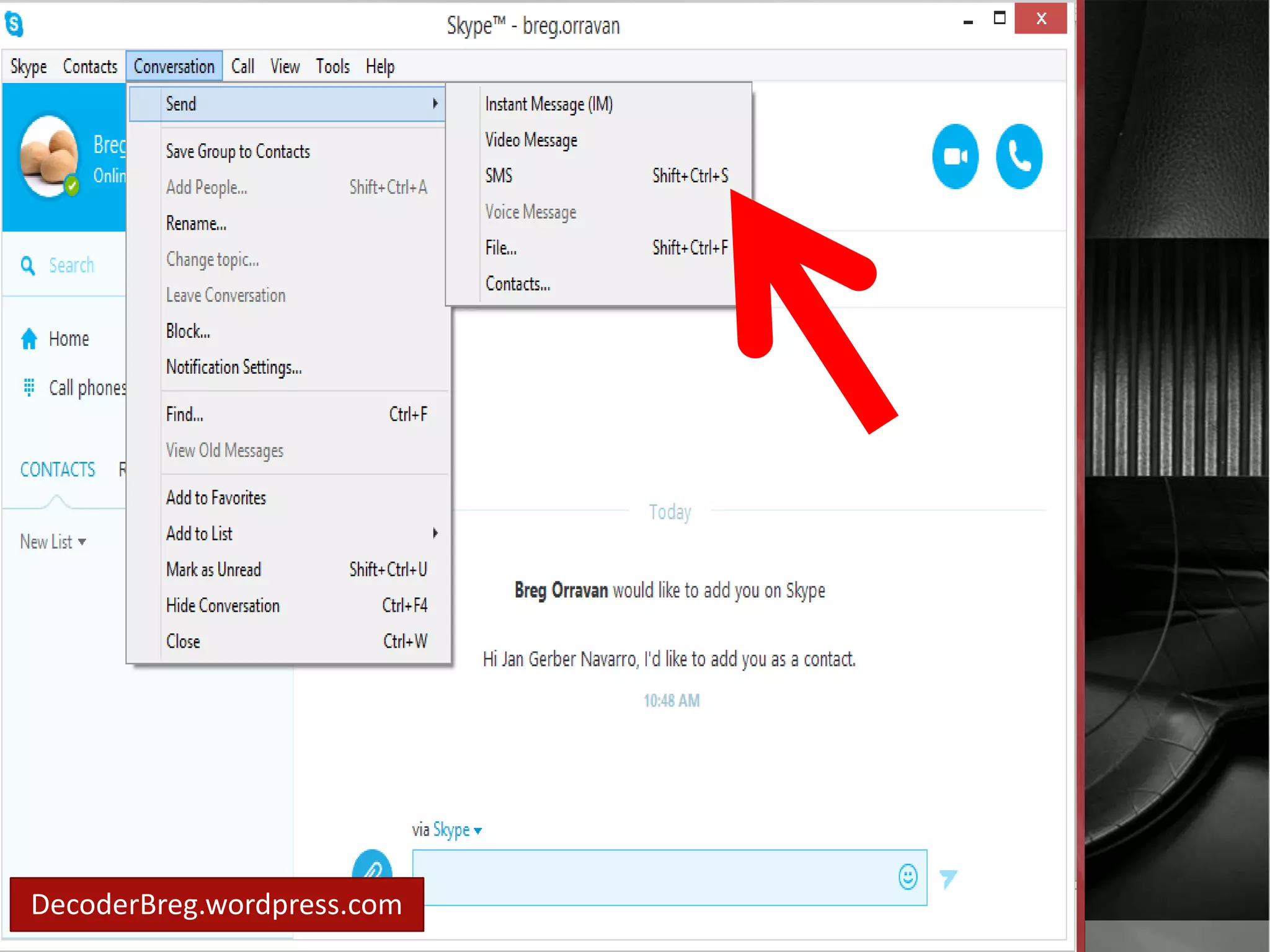
Task: Click the search magnifier icon
Action: pos(28,266)
